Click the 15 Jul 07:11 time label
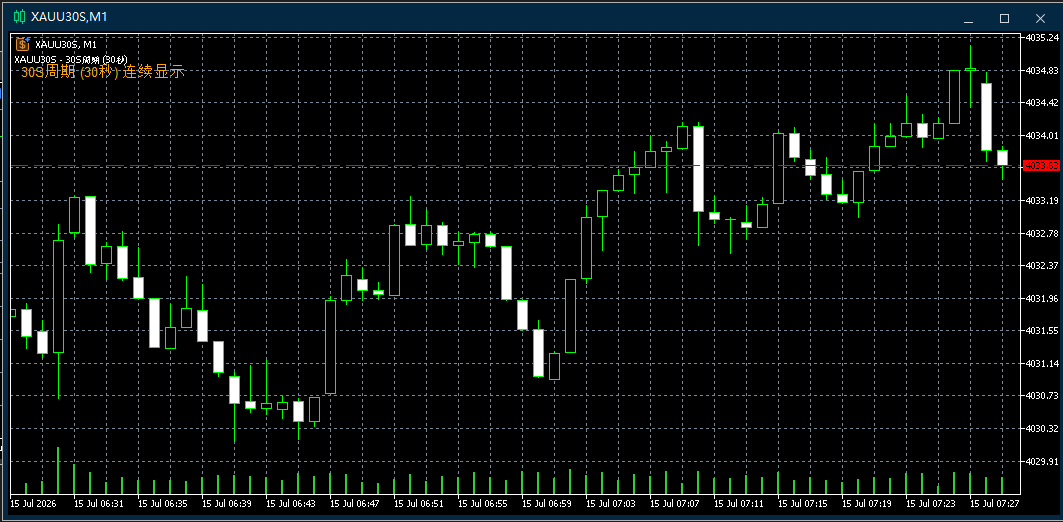This screenshot has width=1063, height=522. (x=739, y=504)
